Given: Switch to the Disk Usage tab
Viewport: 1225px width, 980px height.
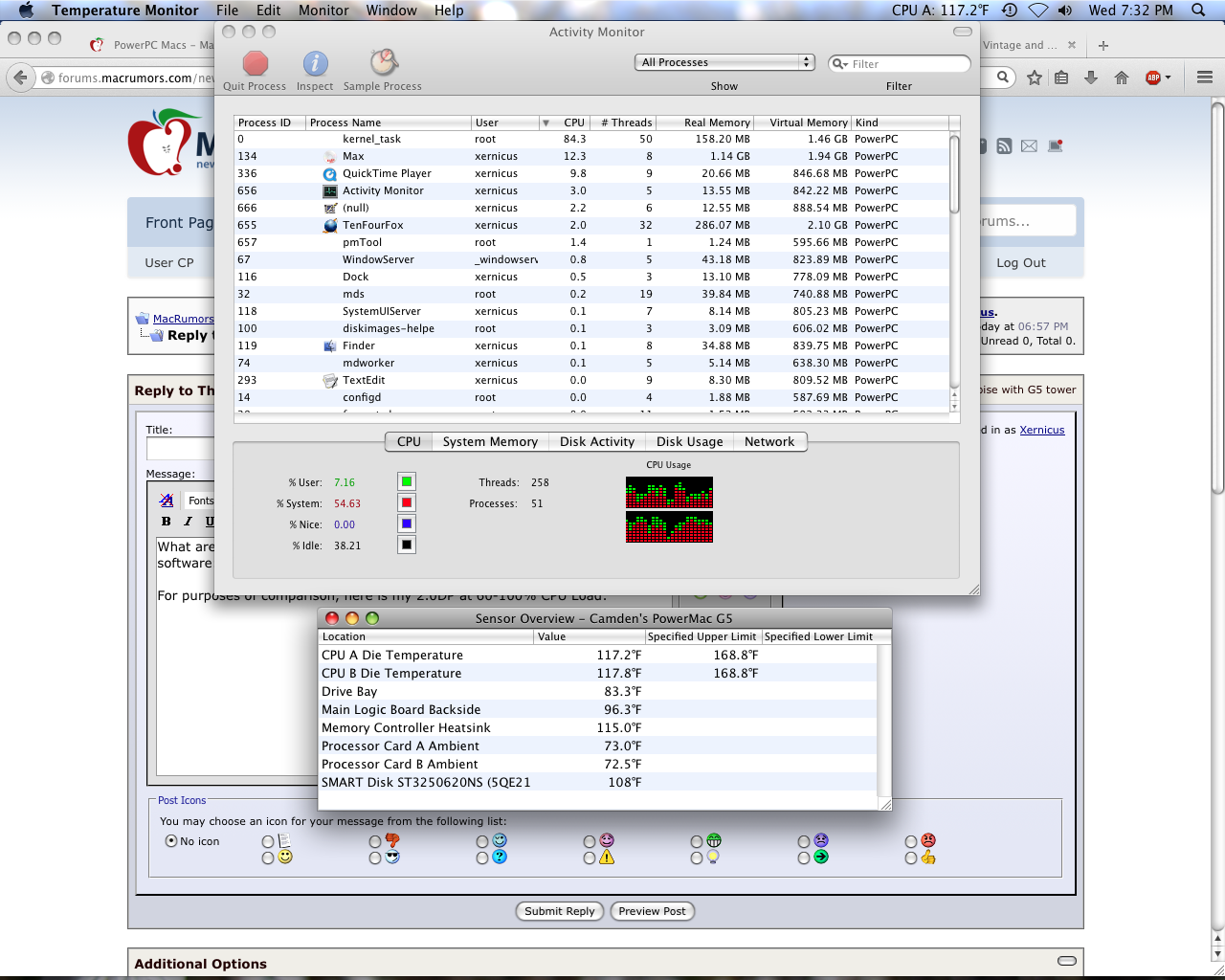Looking at the screenshot, I should [x=690, y=441].
